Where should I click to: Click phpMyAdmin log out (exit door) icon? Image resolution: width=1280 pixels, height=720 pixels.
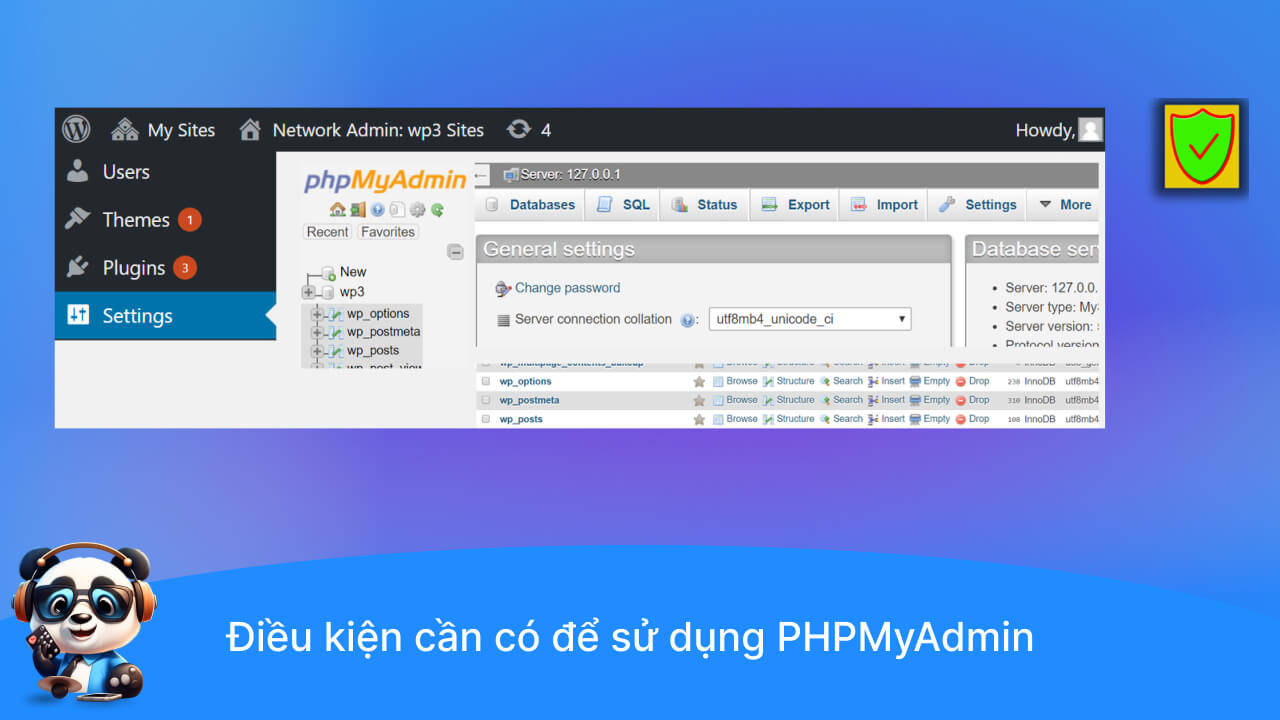(x=358, y=209)
